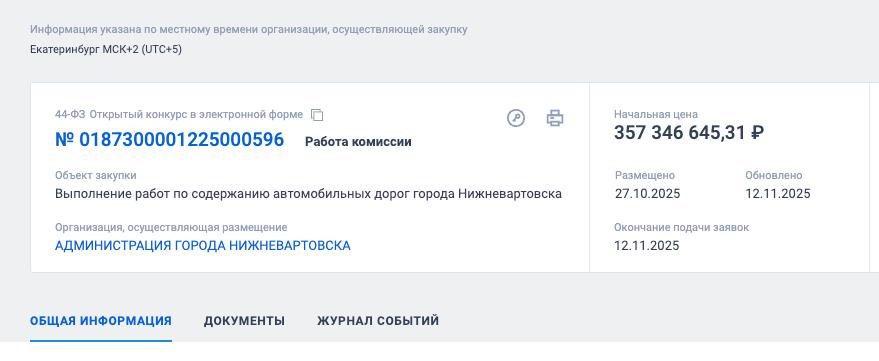Click the Начальная цена label
The width and height of the screenshot is (879, 361).
(x=656, y=114)
